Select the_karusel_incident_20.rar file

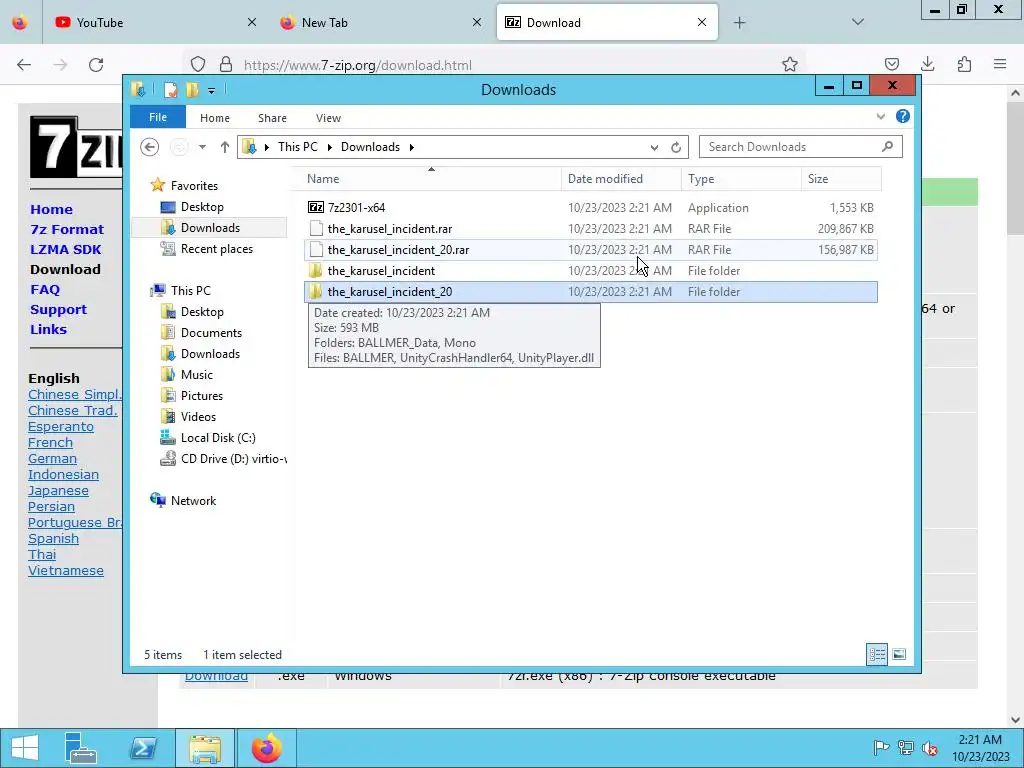590,249
